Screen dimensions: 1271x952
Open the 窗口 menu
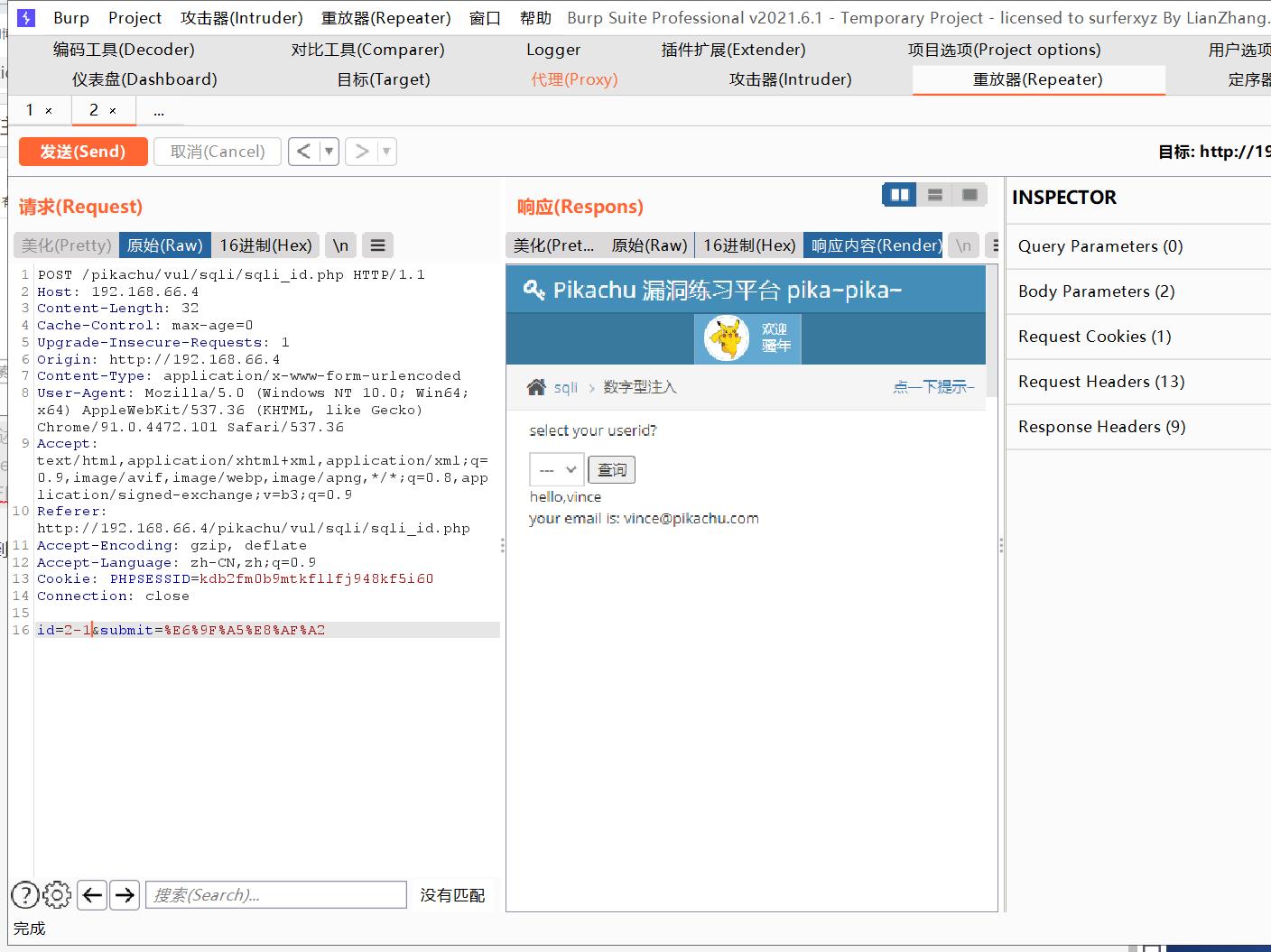click(485, 18)
